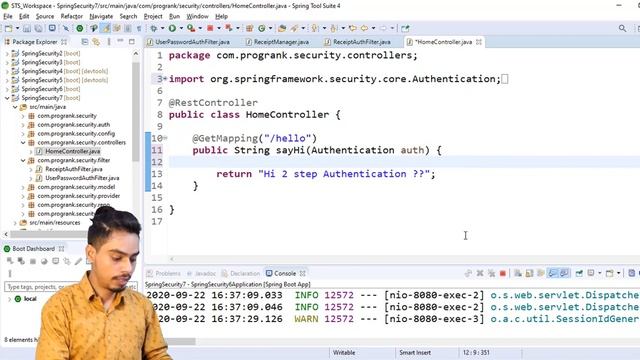Click the Open Browser icon in Boot Dashboard
The width and height of the screenshot is (640, 360).
(44, 261)
